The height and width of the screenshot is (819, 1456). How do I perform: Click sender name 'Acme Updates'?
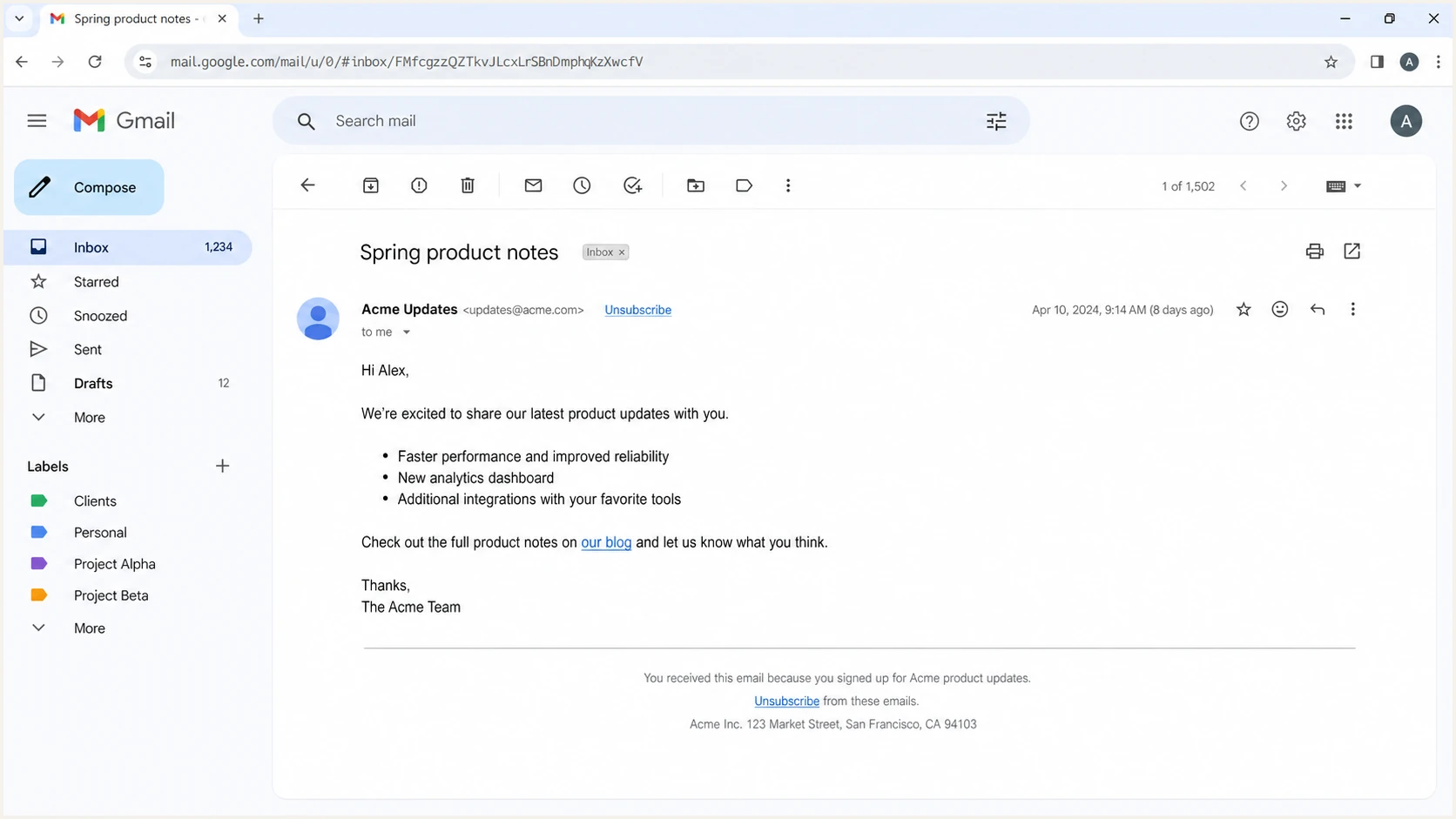409,309
